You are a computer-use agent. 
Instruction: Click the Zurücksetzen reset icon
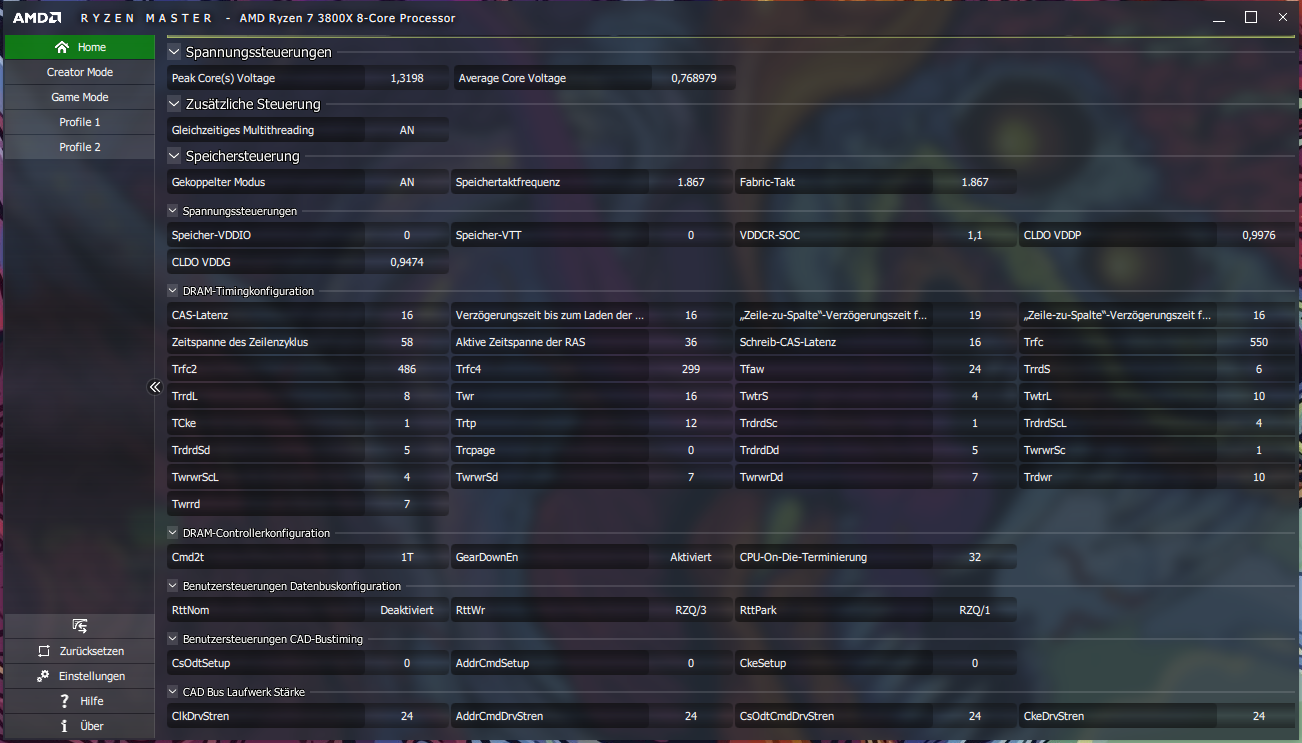tap(43, 651)
